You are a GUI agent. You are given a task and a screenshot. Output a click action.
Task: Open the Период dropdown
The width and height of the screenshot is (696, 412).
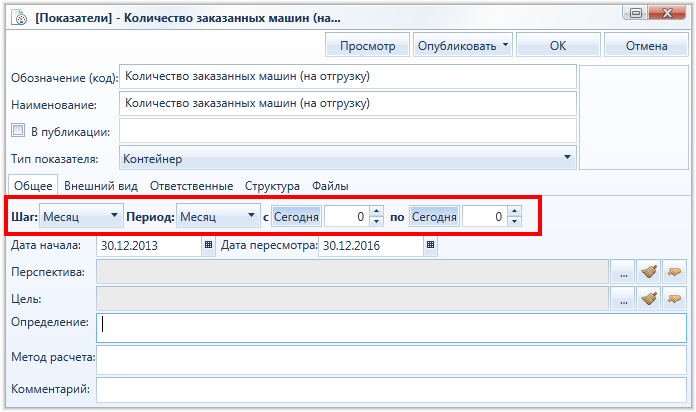251,216
